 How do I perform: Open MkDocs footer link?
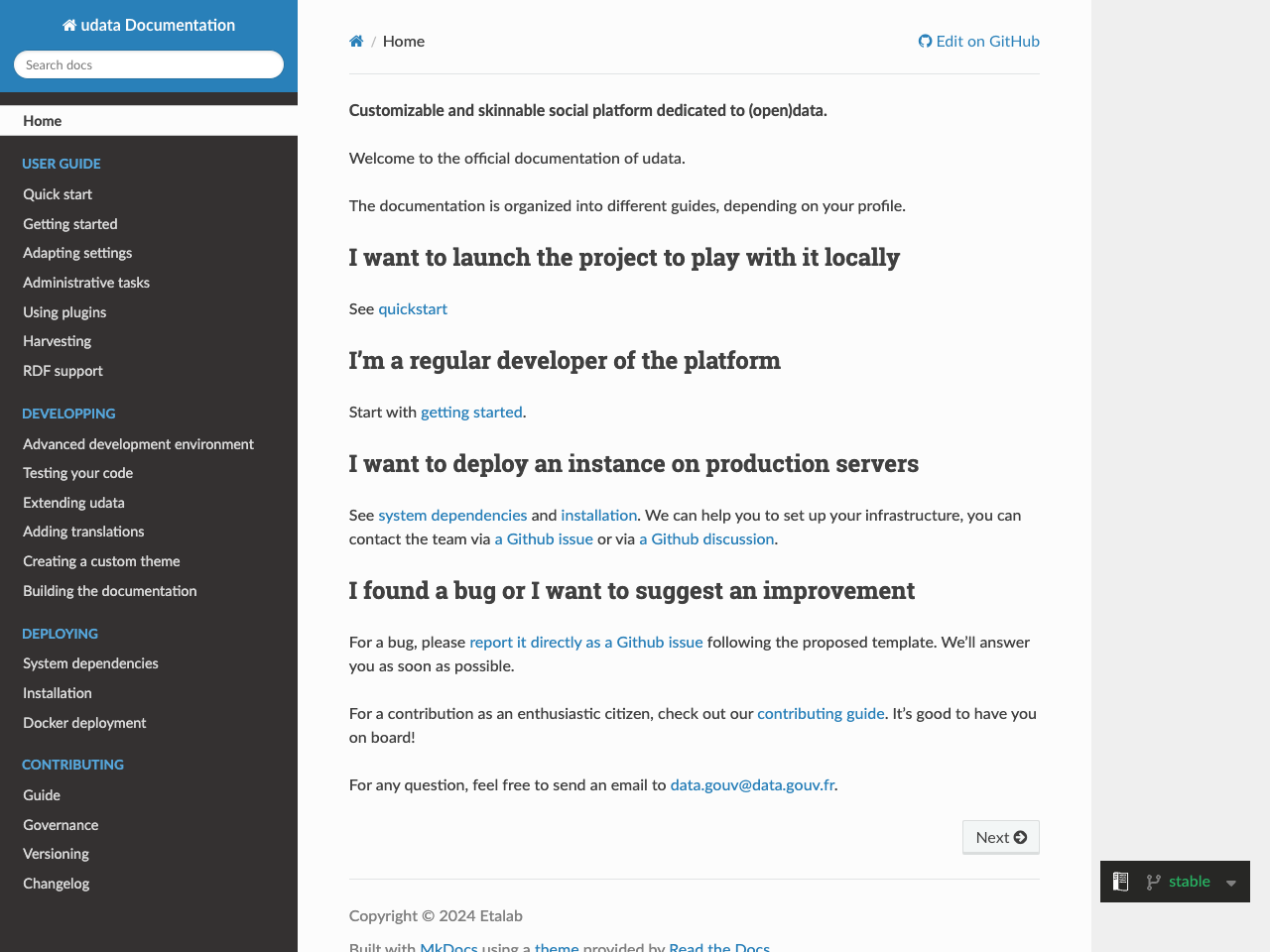448,947
